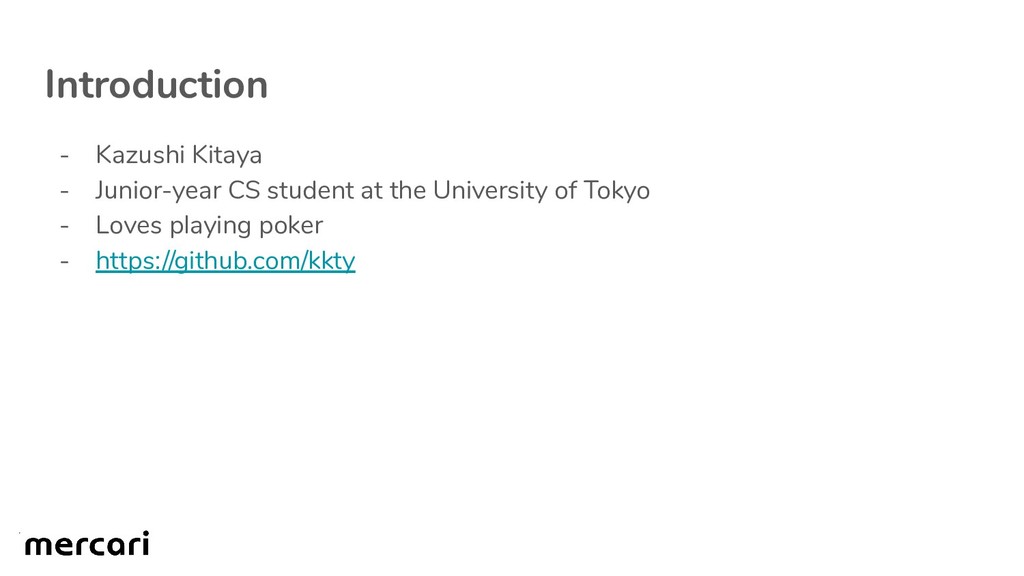This screenshot has width=1024, height=576.
Task: Click the word Tokyo
Action: pos(616,191)
